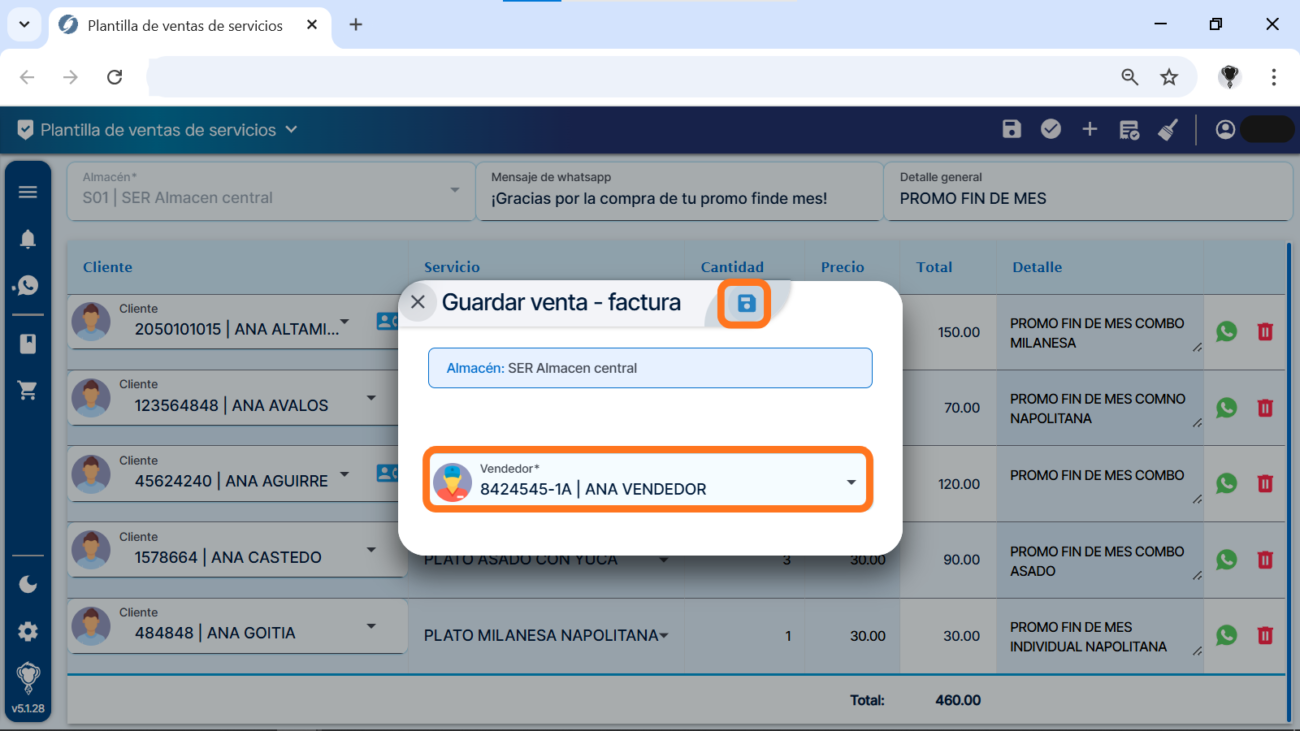Select the Plantilla de ventas browser tab
The width and height of the screenshot is (1300, 731).
pyautogui.click(x=185, y=25)
